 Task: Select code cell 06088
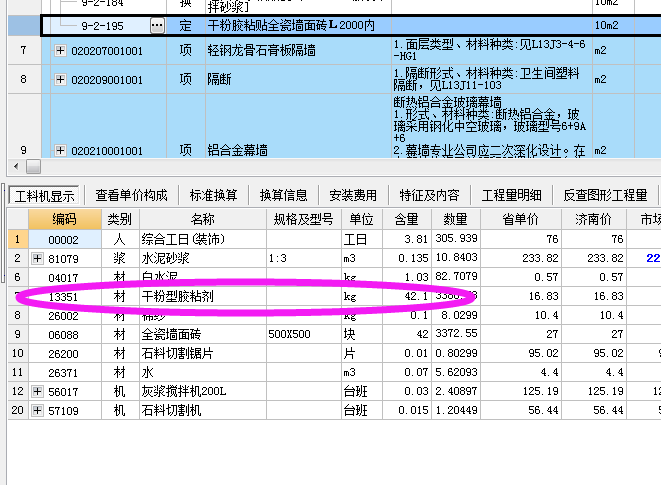65,334
